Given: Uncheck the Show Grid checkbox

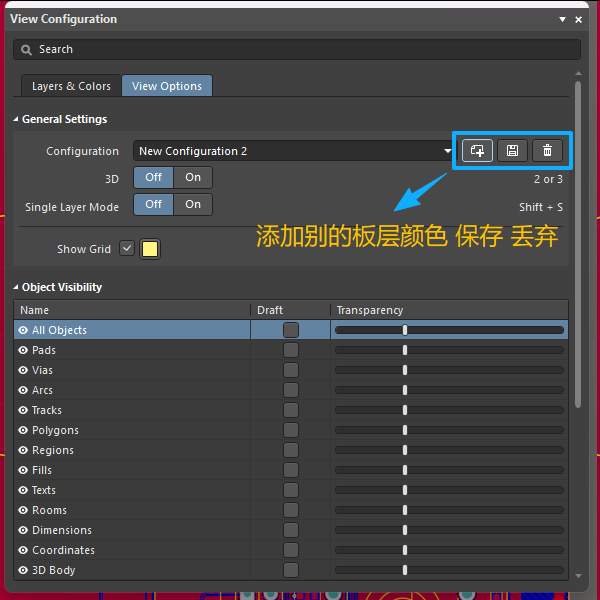Looking at the screenshot, I should (127, 248).
